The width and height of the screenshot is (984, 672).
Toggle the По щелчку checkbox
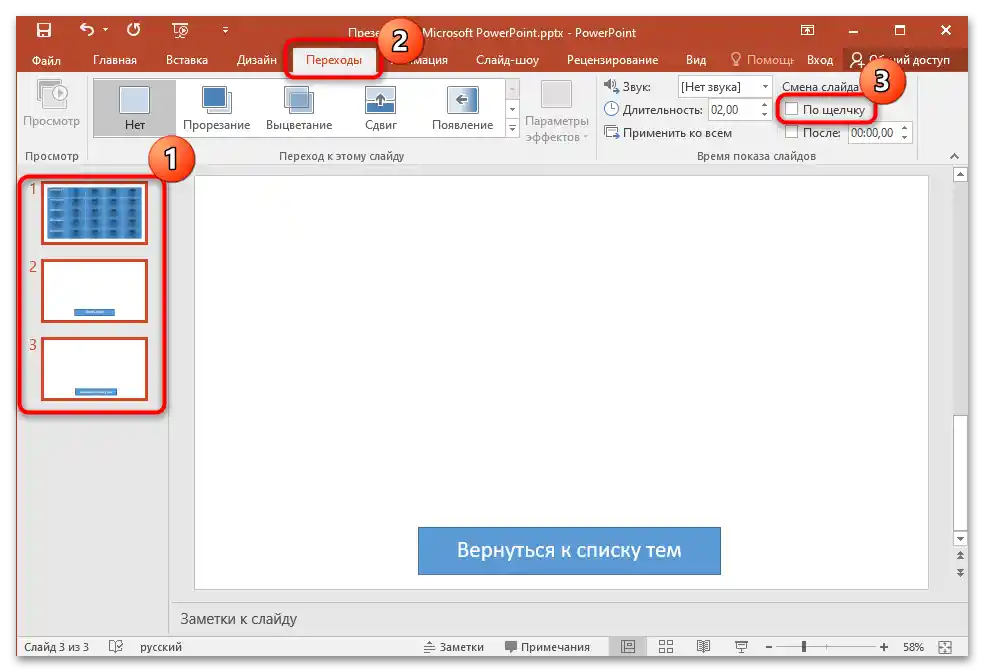[x=791, y=109]
